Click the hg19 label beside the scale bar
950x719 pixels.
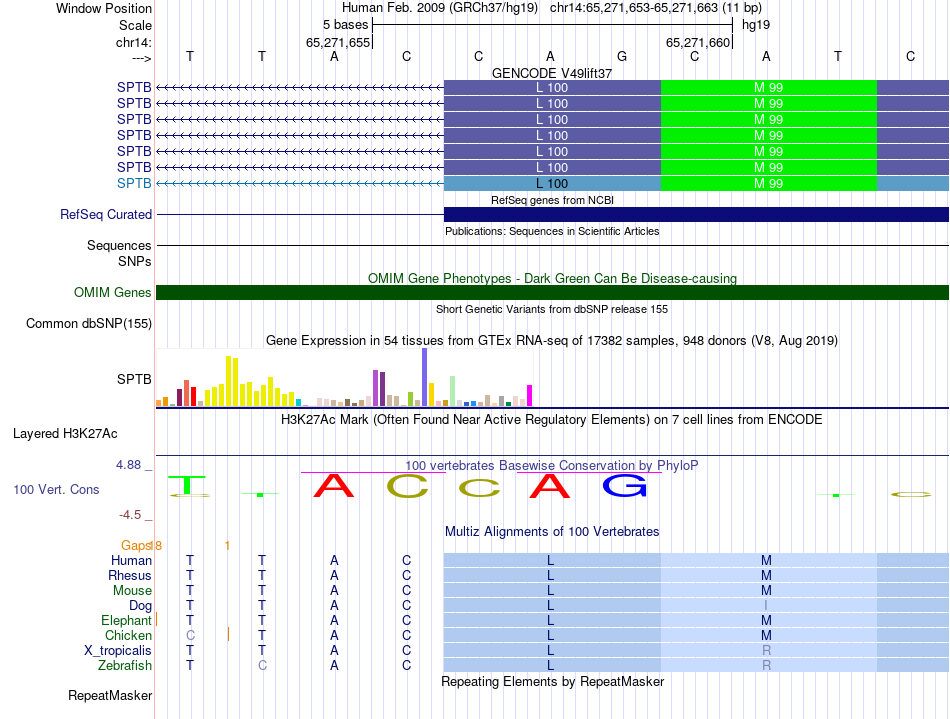(x=756, y=25)
